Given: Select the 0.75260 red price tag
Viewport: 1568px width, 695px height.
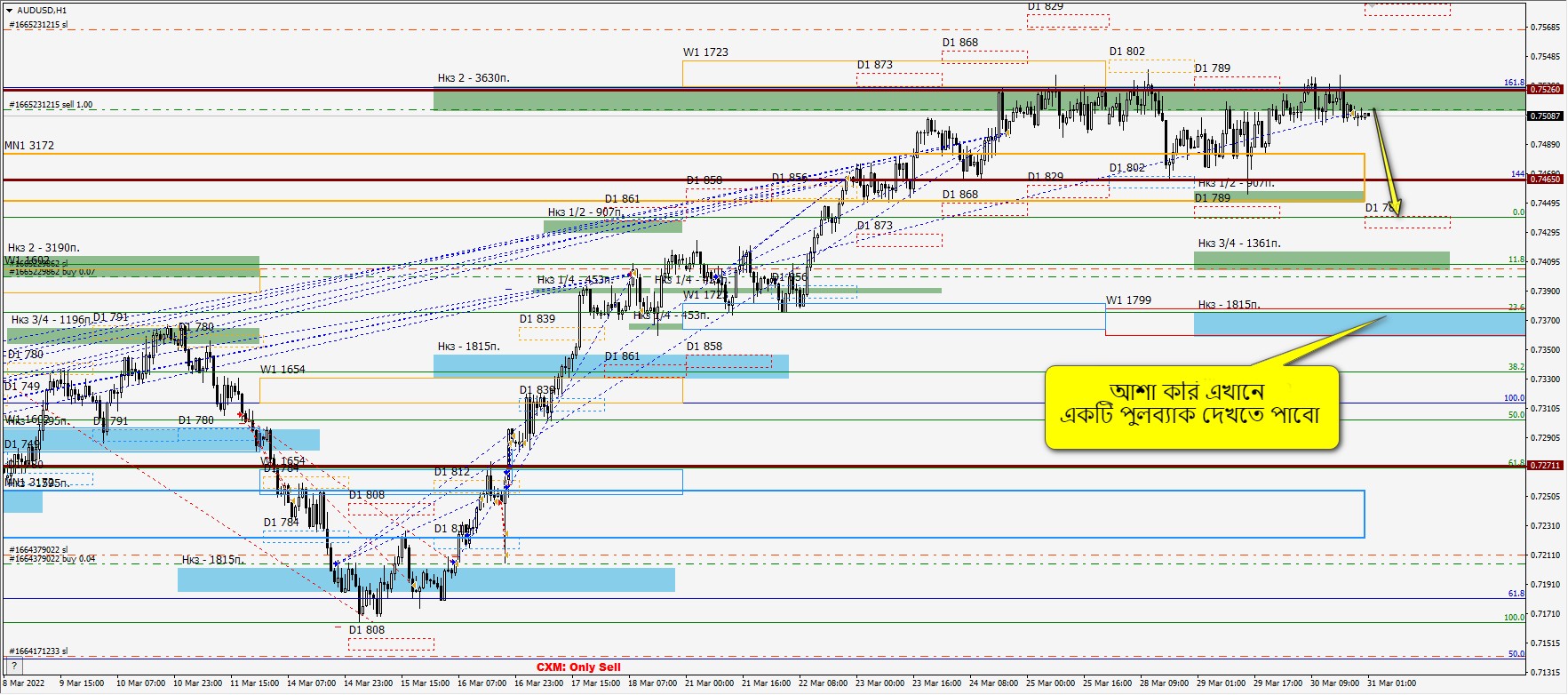Looking at the screenshot, I should (1544, 89).
